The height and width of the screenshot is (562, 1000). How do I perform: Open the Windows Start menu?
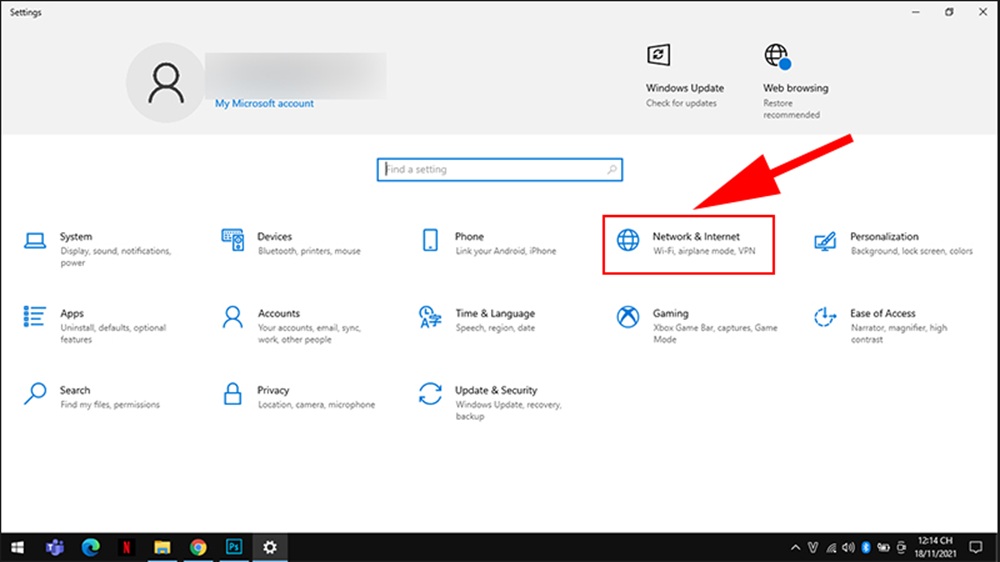(17, 548)
